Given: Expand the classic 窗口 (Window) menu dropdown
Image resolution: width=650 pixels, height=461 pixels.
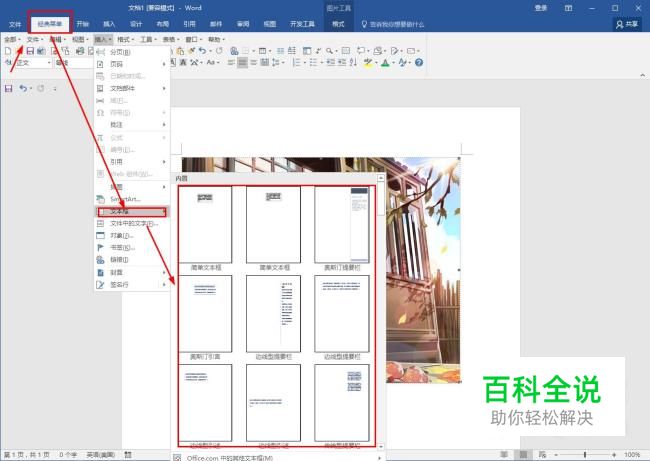Looking at the screenshot, I should pos(193,39).
